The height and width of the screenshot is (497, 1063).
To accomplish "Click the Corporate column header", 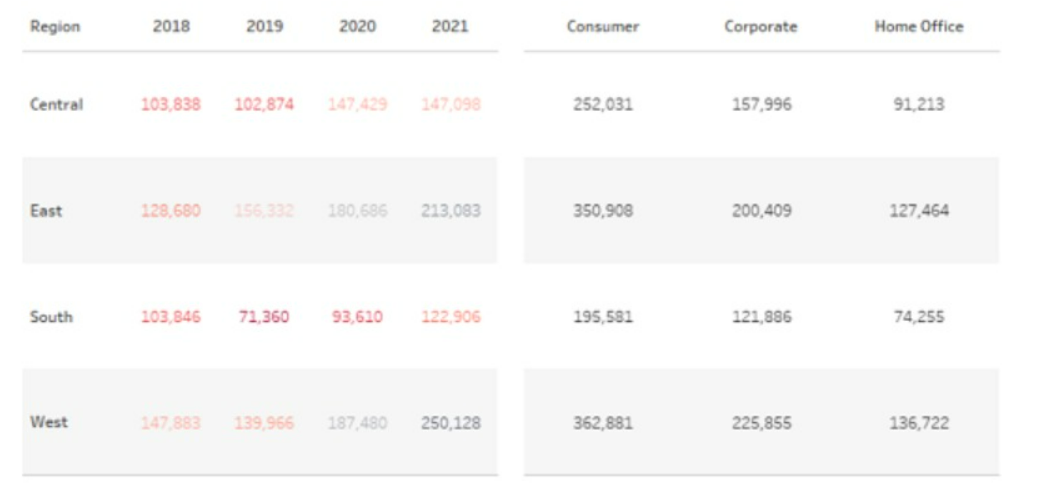I will [x=761, y=27].
